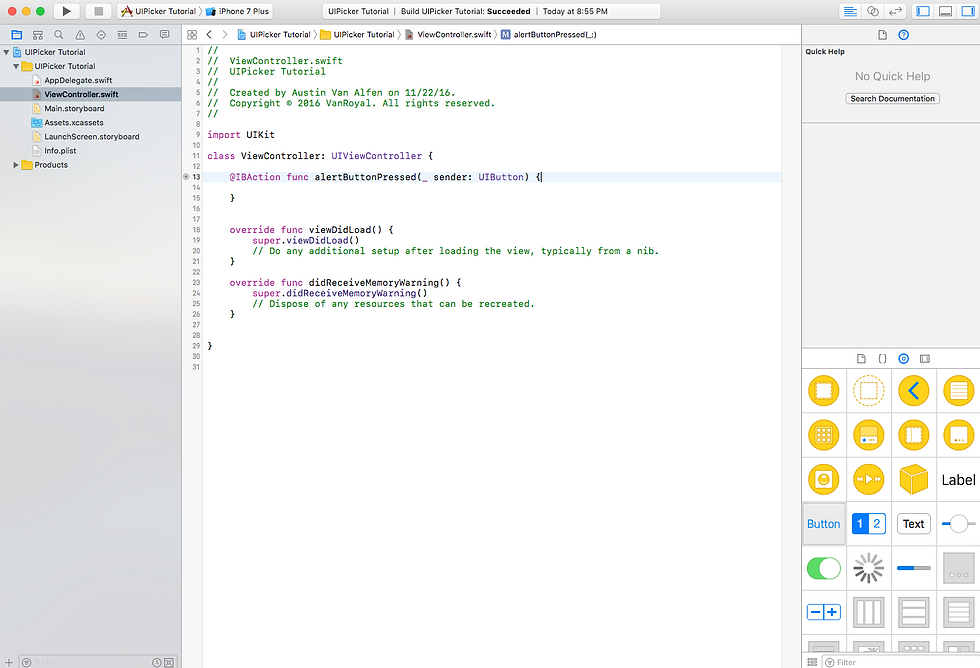This screenshot has width=980, height=668.
Task: Collapse the UIPicker Tutorial project root triangle
Action: pos(6,52)
